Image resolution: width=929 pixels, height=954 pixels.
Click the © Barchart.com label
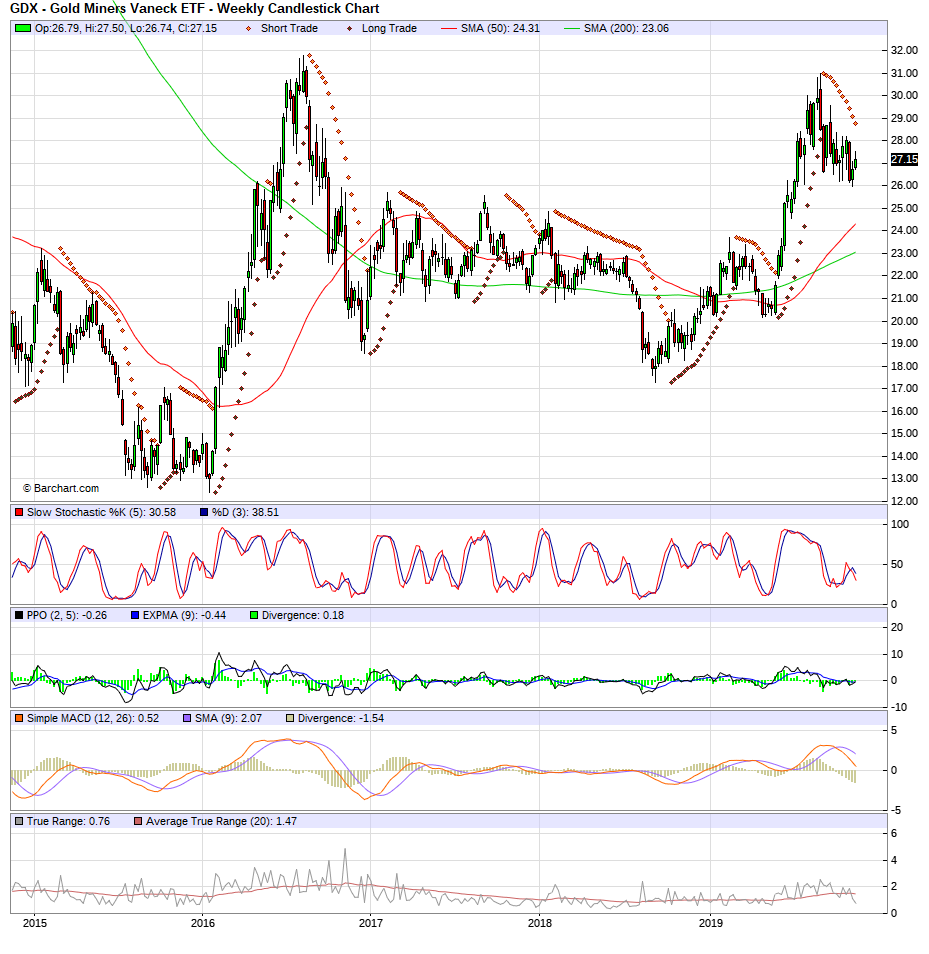pos(61,488)
